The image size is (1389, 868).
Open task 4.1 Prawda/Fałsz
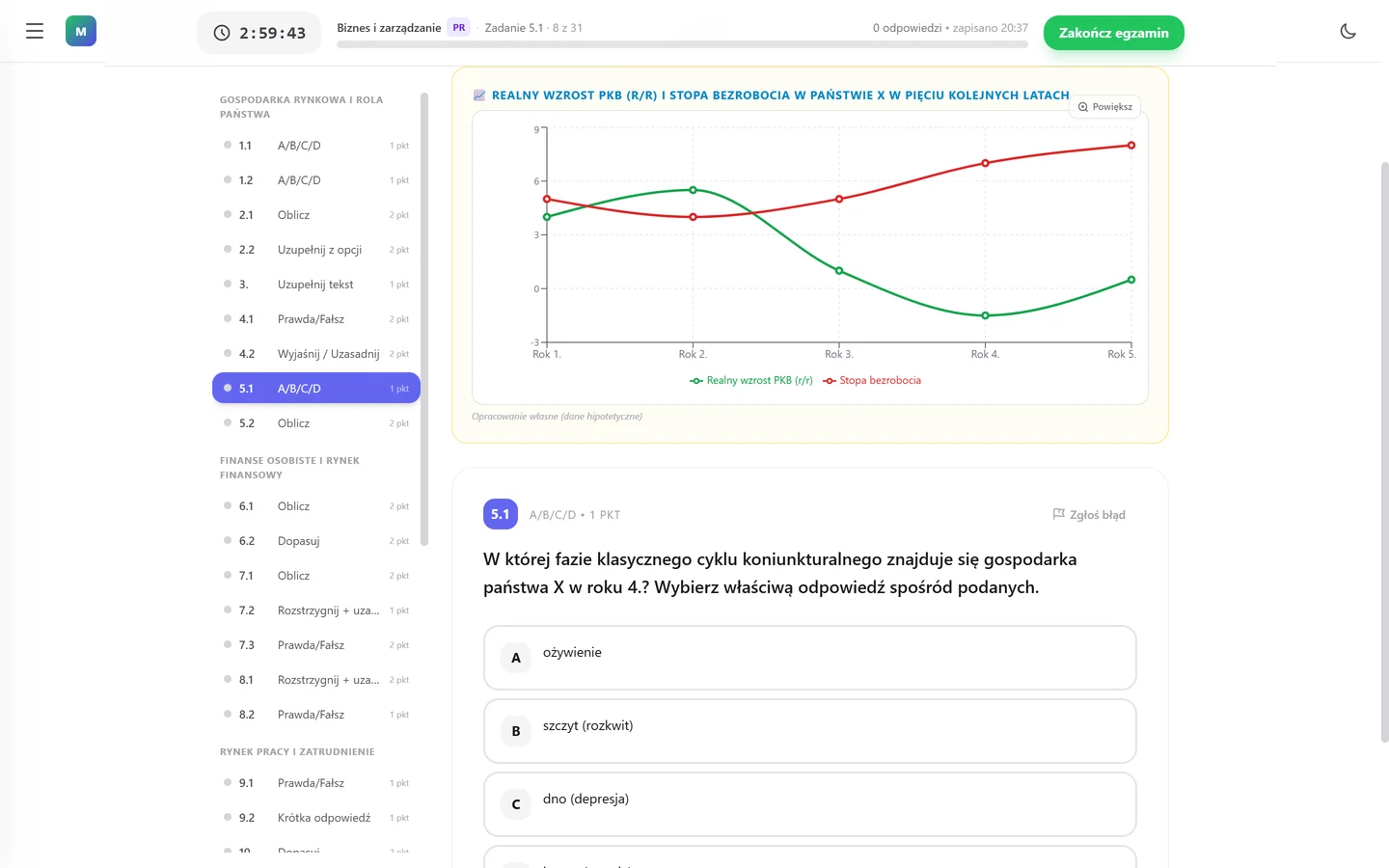coord(316,319)
